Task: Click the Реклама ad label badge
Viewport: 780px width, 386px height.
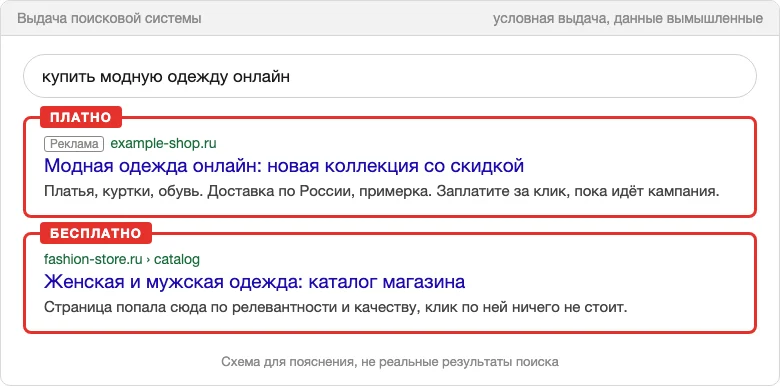Action: pos(74,144)
